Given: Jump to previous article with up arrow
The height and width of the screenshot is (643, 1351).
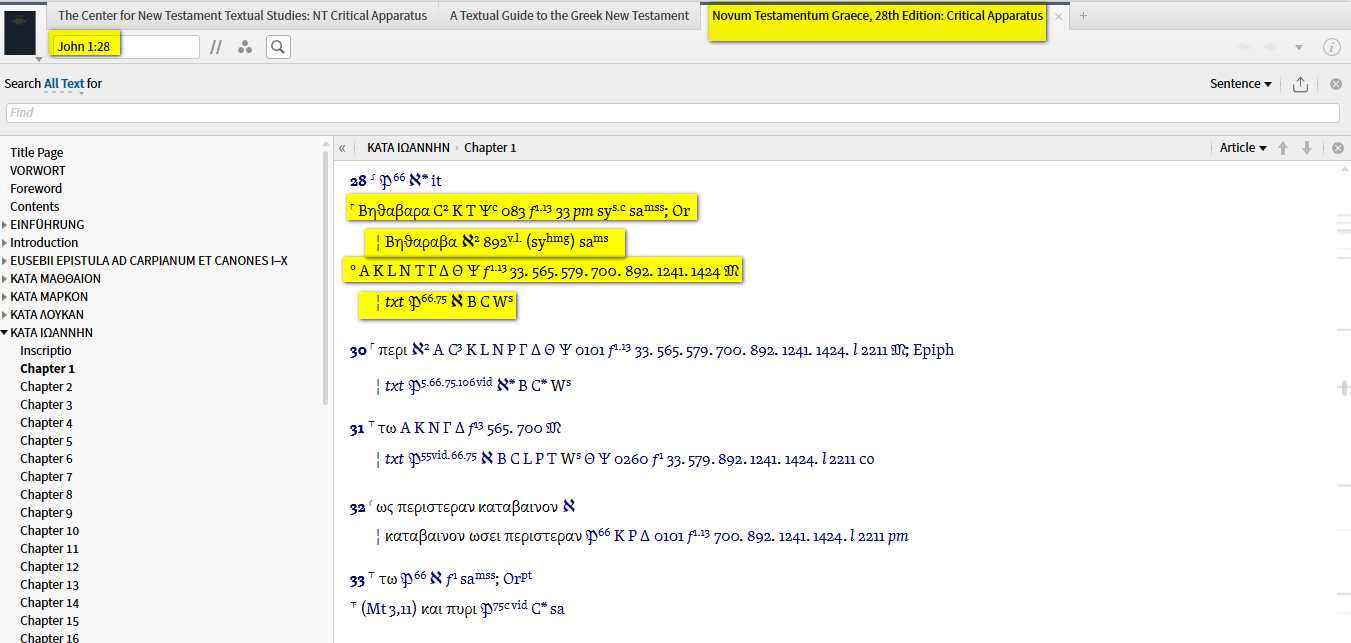Looking at the screenshot, I should point(1283,148).
